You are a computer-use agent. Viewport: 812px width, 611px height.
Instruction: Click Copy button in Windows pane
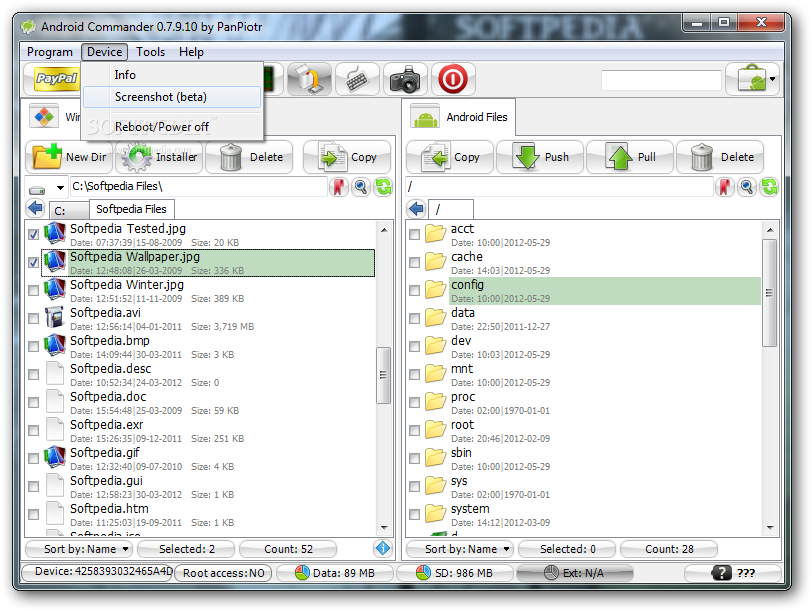(347, 157)
